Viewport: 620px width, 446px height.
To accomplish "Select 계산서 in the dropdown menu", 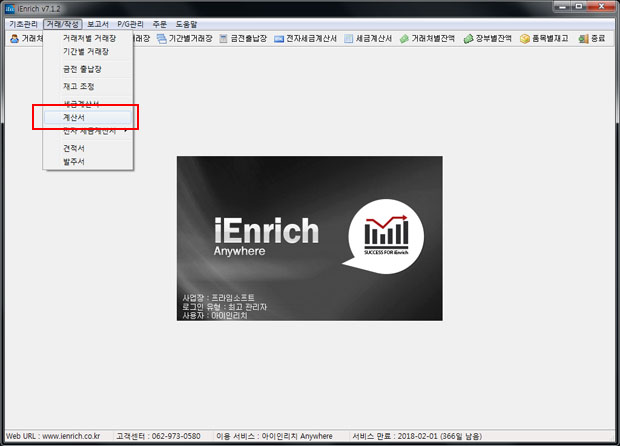I will [x=74, y=117].
